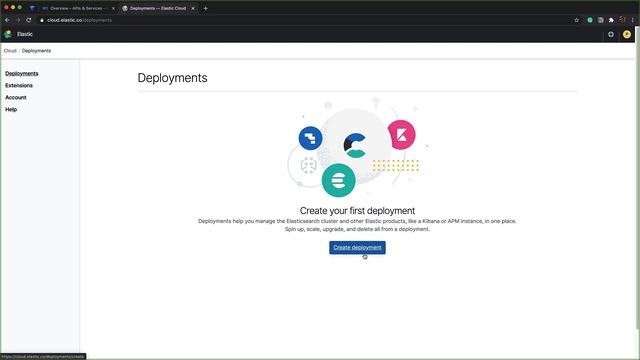Open Help from the sidebar
The width and height of the screenshot is (640, 360).
(x=11, y=109)
